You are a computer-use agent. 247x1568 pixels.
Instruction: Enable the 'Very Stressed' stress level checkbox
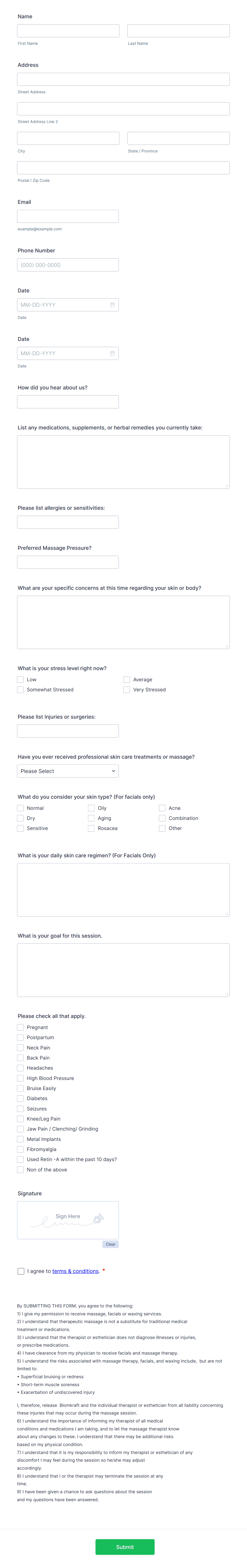(x=127, y=690)
